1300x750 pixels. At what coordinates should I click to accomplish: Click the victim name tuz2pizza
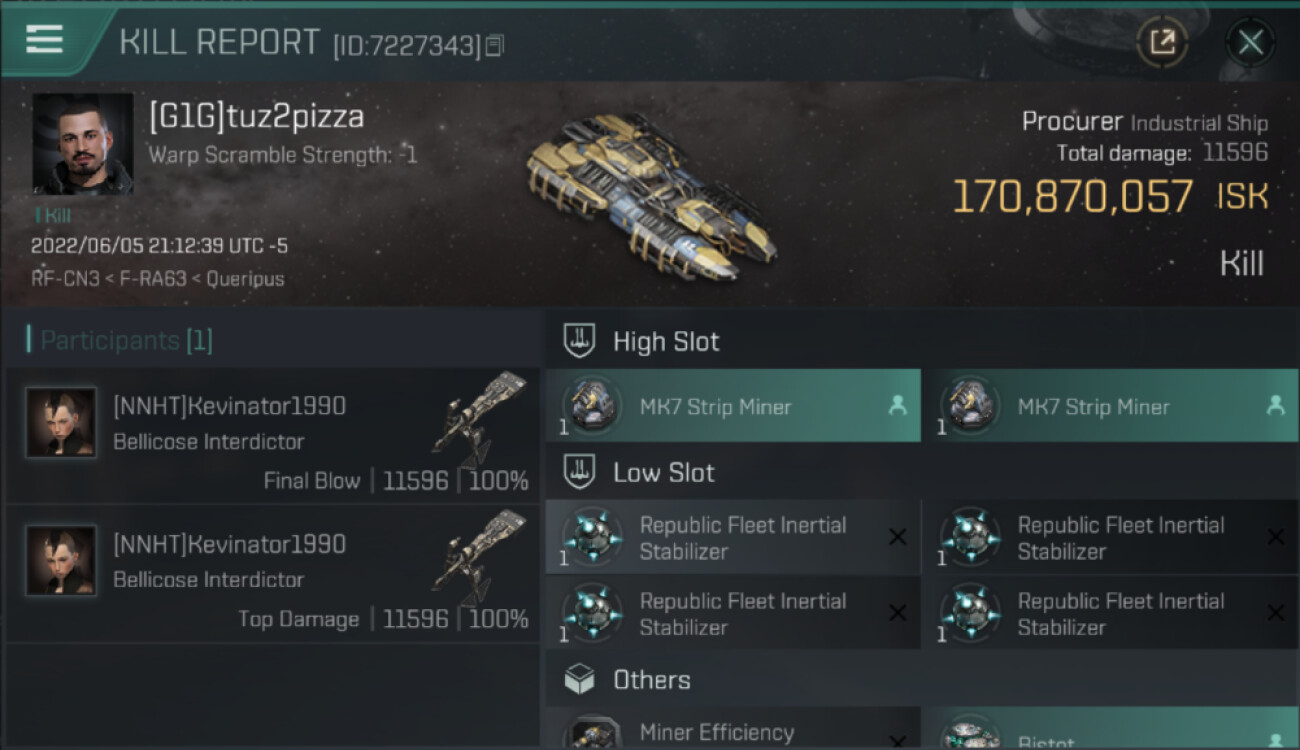click(x=257, y=117)
